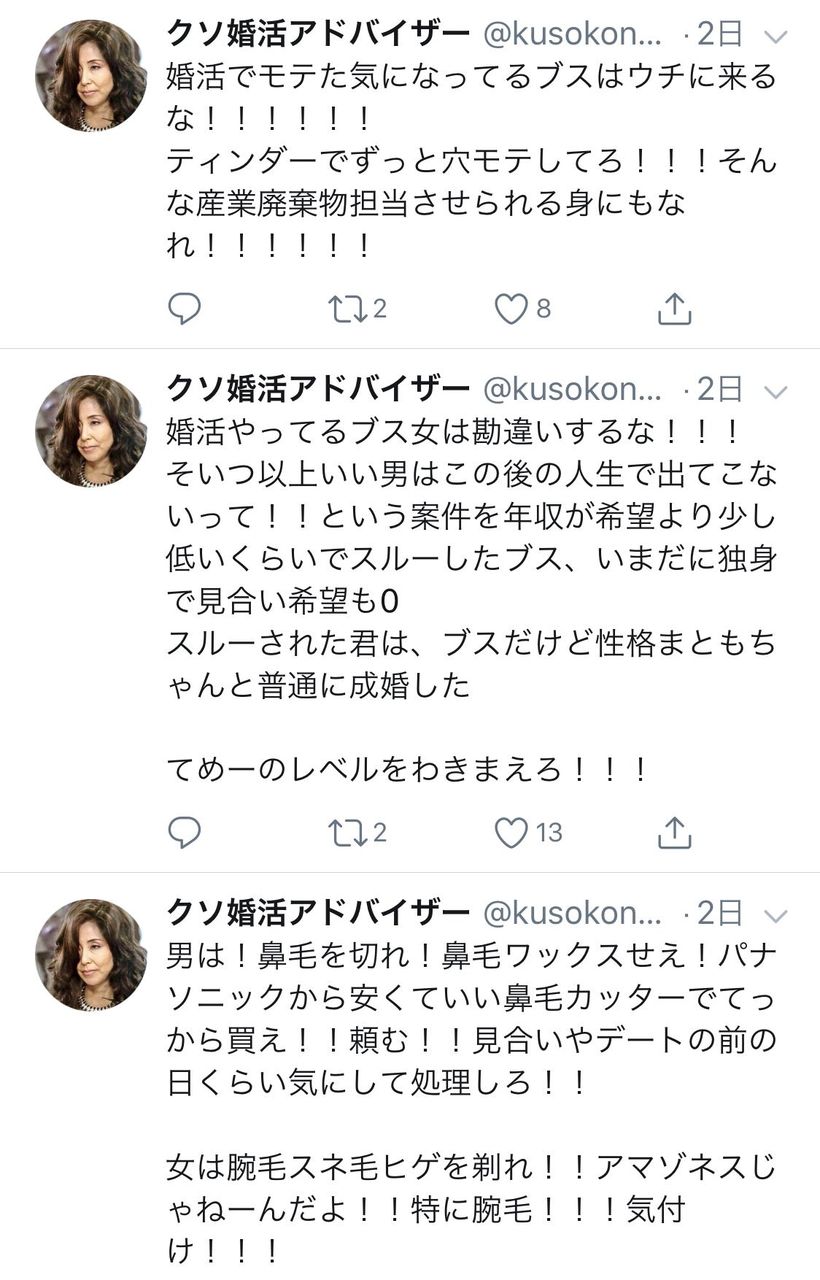Open the first tweet's 2日 timestamp
This screenshot has height=1280, width=820.
pyautogui.click(x=718, y=34)
